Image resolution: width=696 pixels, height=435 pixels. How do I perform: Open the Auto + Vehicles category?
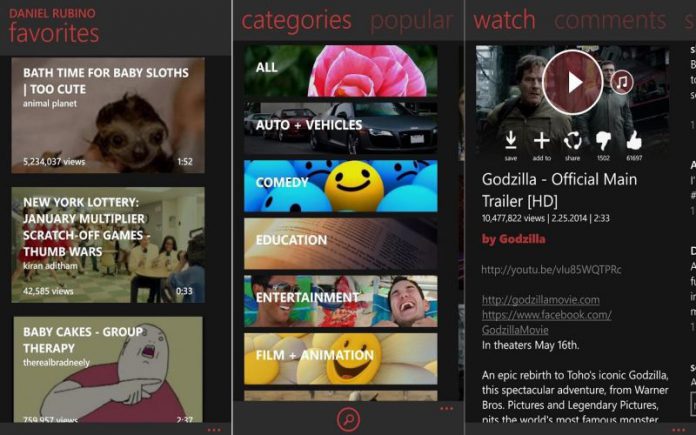340,128
